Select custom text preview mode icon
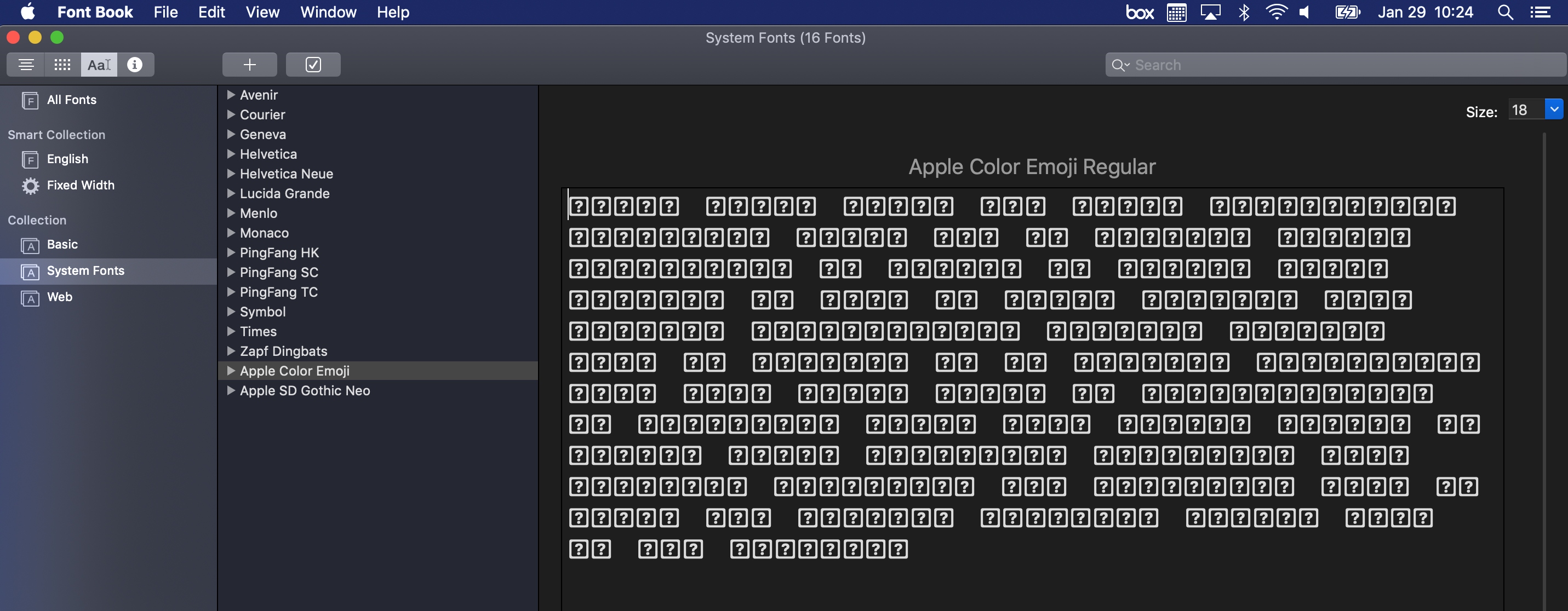The width and height of the screenshot is (1568, 611). coord(99,65)
